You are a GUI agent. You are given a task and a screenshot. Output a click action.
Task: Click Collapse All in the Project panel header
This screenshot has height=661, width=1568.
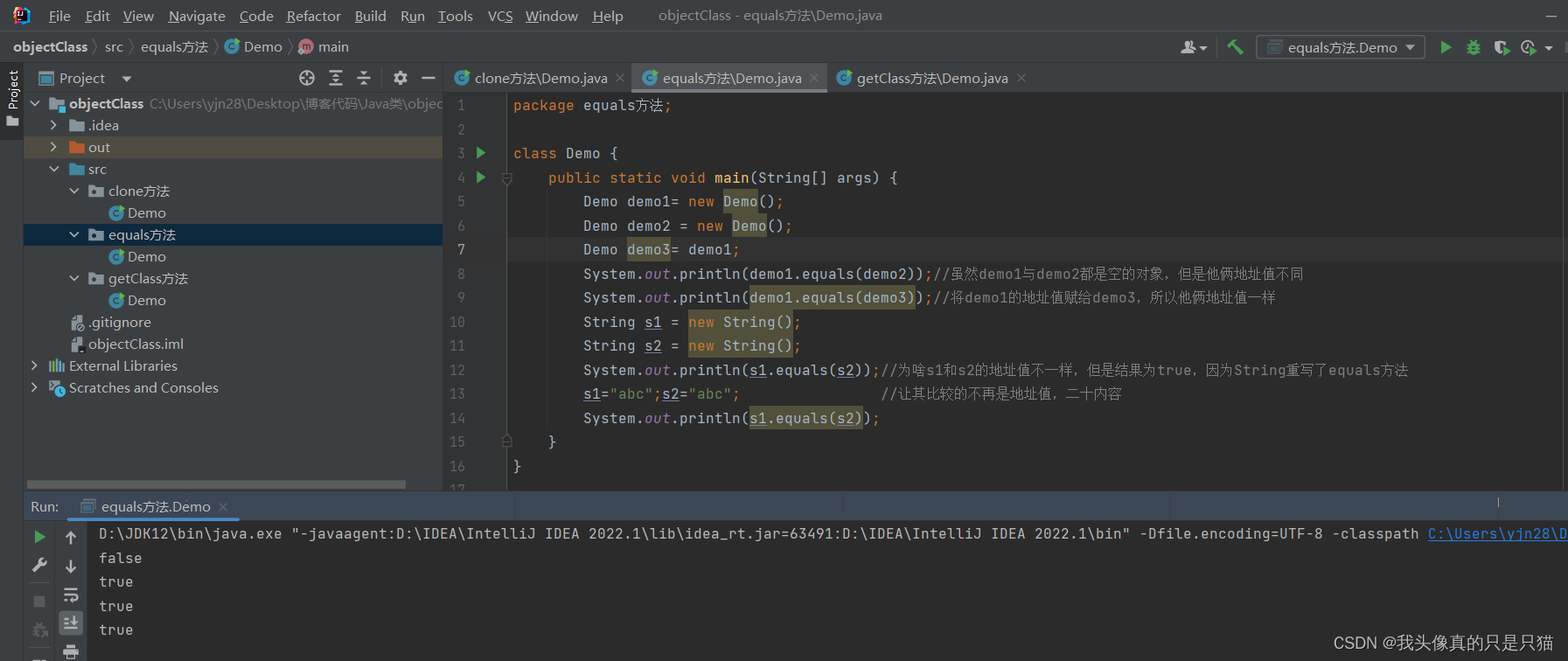point(364,78)
